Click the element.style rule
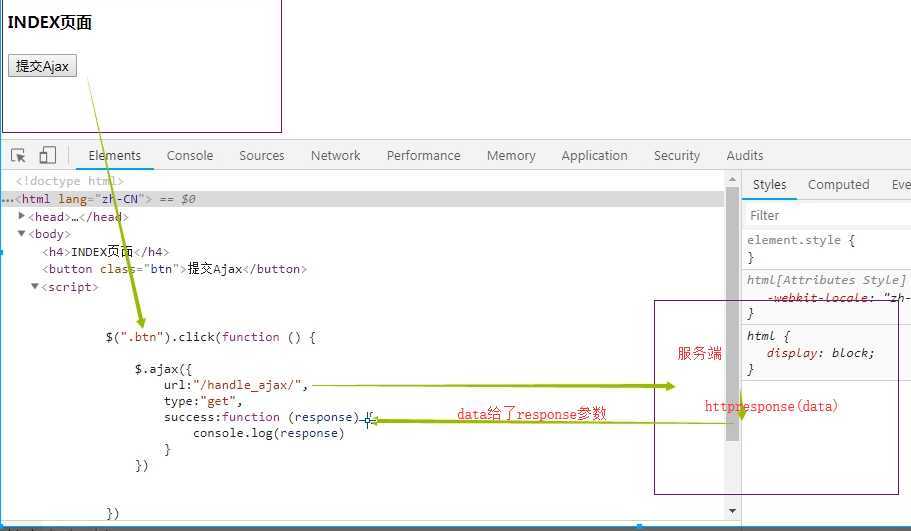Screen dimensions: 911x531 [801, 240]
